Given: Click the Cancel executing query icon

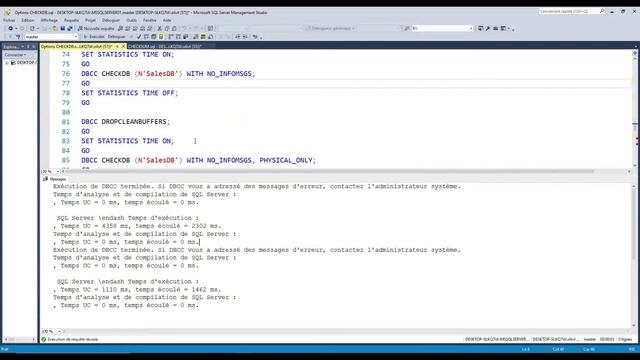Looking at the screenshot, I should point(131,37).
